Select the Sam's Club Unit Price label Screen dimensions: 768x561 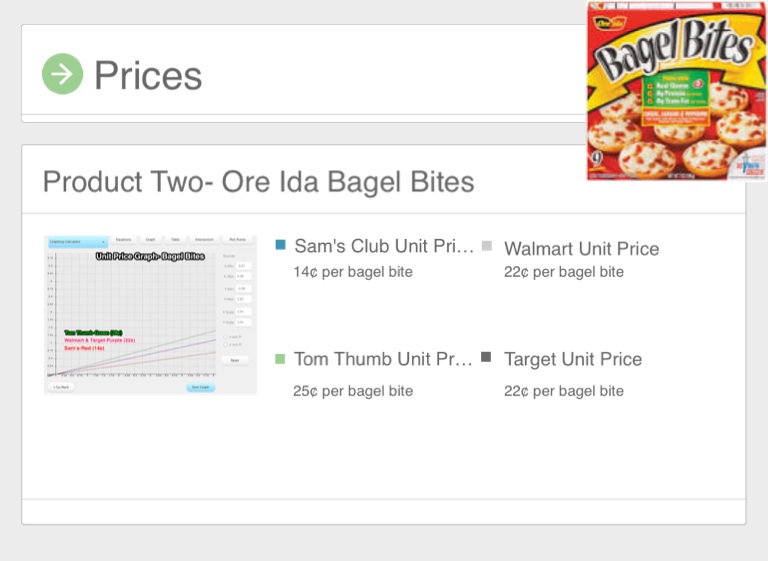click(x=384, y=247)
